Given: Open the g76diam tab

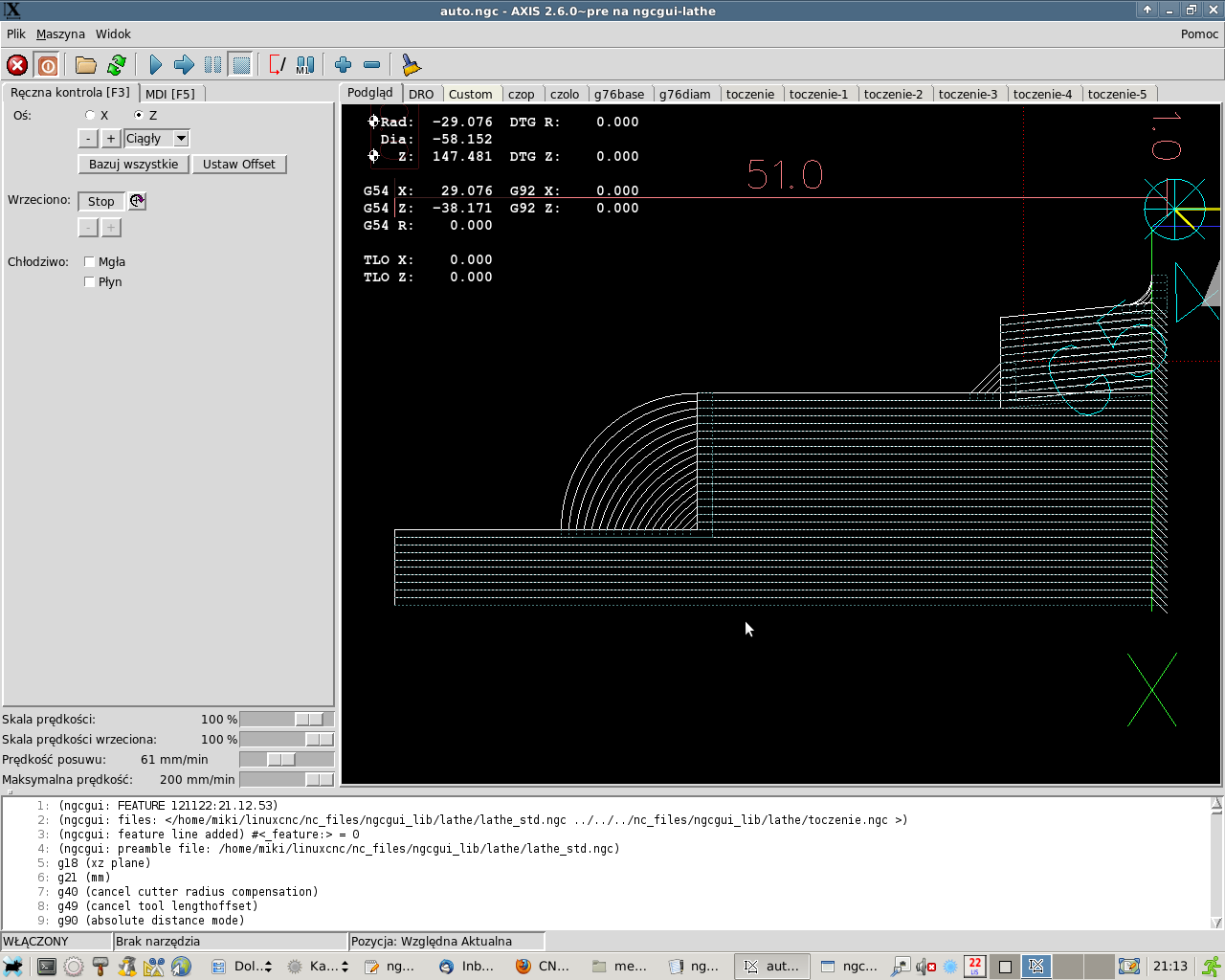Looking at the screenshot, I should (x=685, y=94).
